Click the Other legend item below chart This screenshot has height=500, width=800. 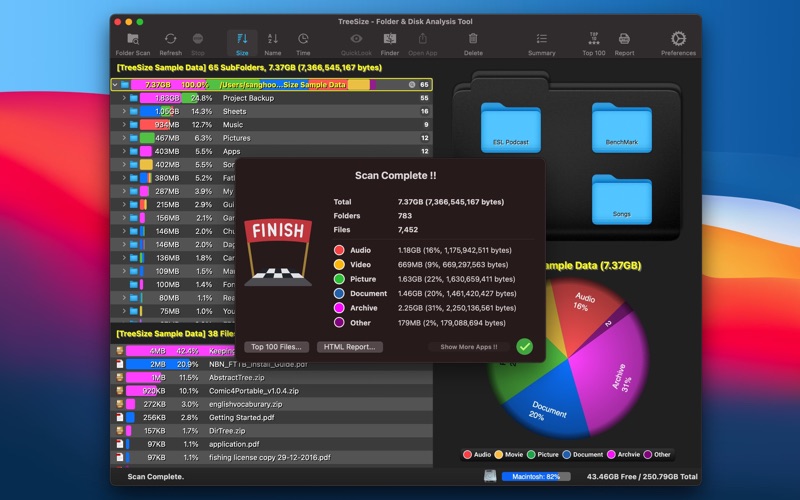tap(657, 455)
